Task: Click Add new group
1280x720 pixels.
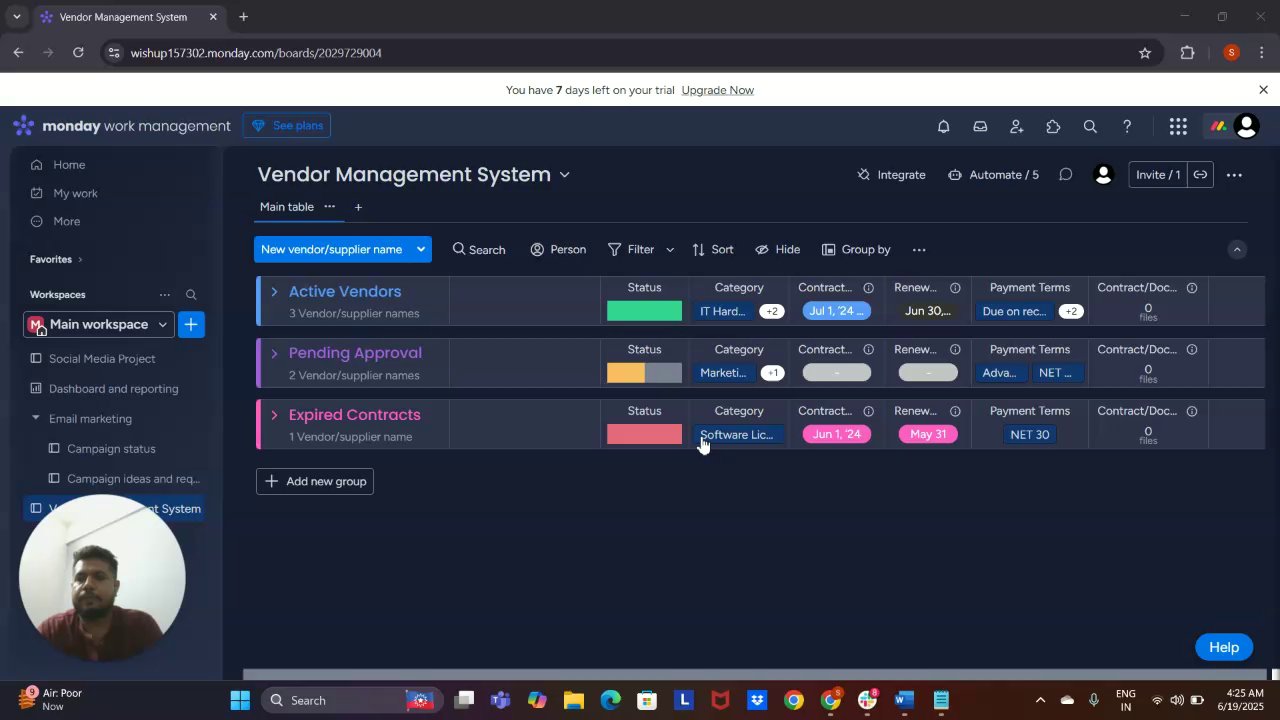Action: click(315, 482)
